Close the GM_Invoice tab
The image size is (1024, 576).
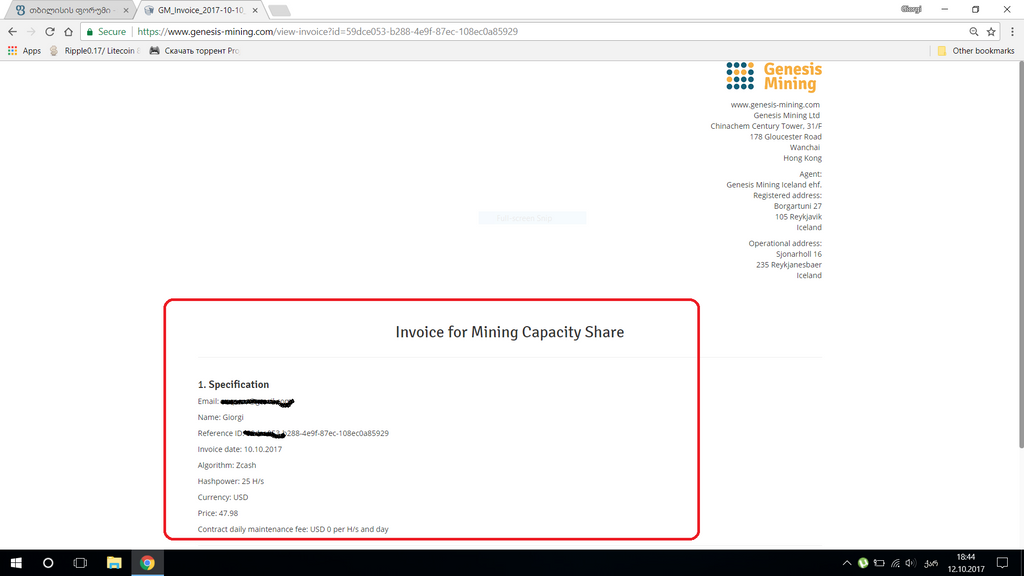pos(255,10)
